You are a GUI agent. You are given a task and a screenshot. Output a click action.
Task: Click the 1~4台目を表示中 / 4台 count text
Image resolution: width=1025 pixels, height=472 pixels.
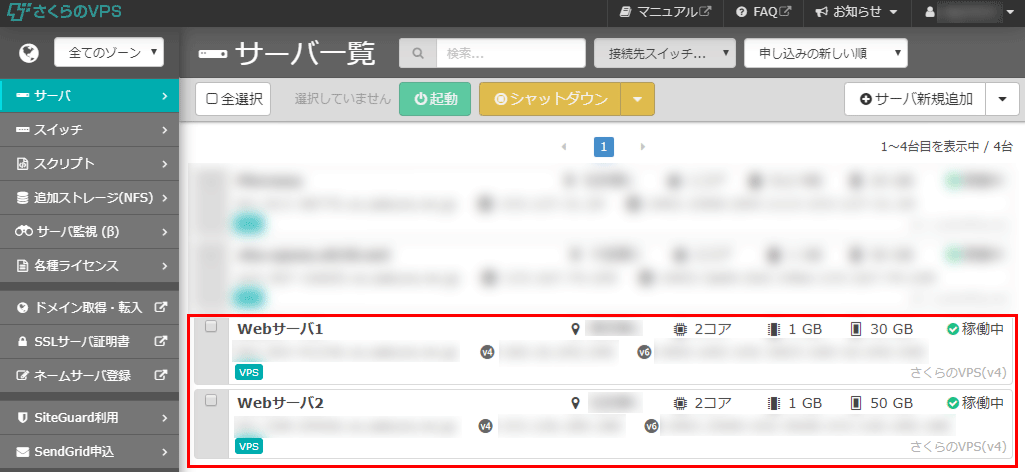point(947,147)
